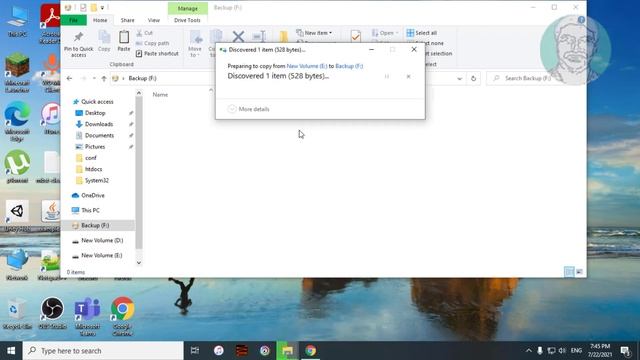Click the Back arrow in Explorer
This screenshot has width=640, height=360.
(69, 78)
